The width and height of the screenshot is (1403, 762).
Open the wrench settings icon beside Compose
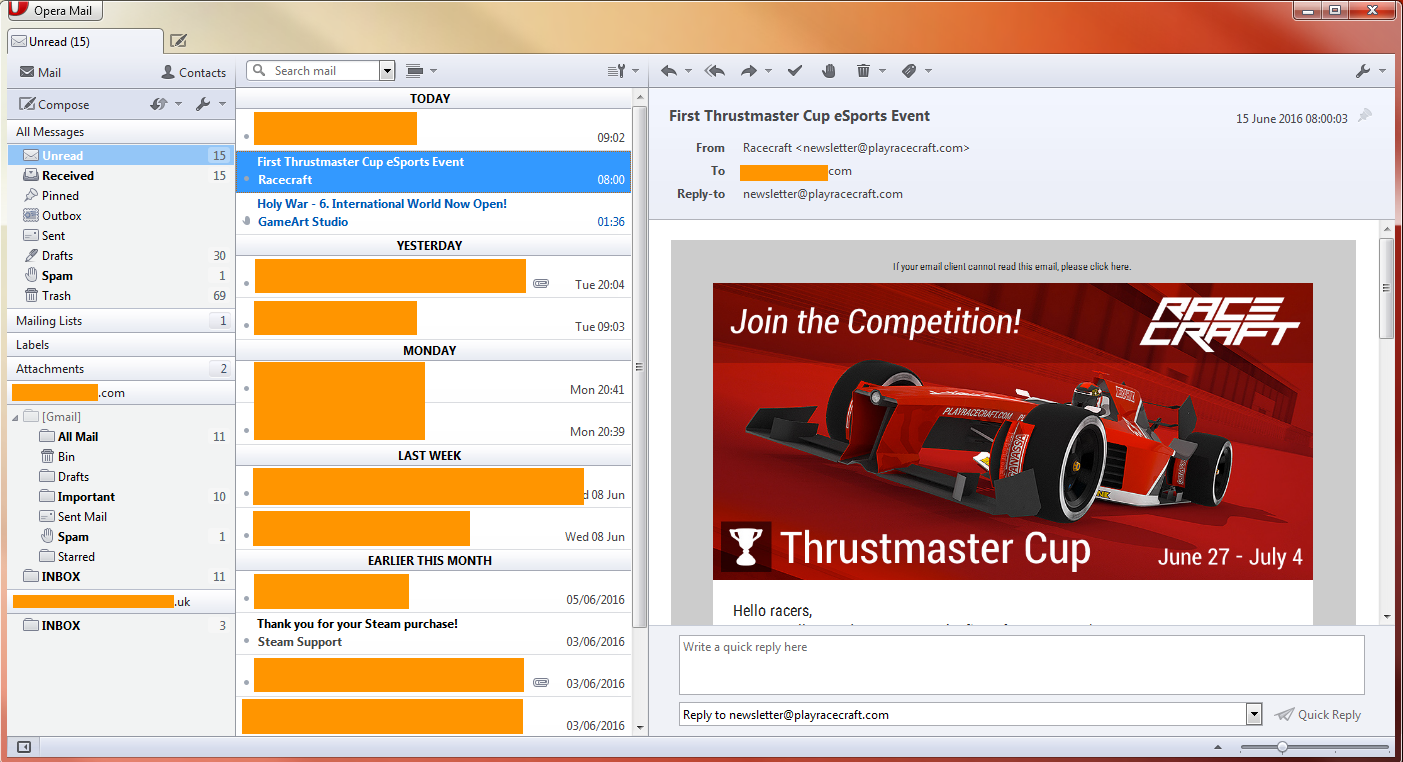(203, 104)
